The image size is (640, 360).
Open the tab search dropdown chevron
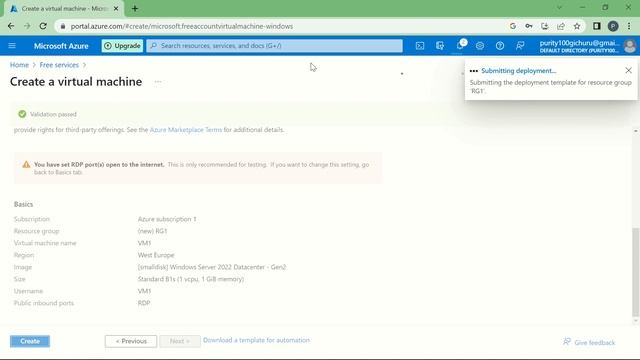coord(559,8)
